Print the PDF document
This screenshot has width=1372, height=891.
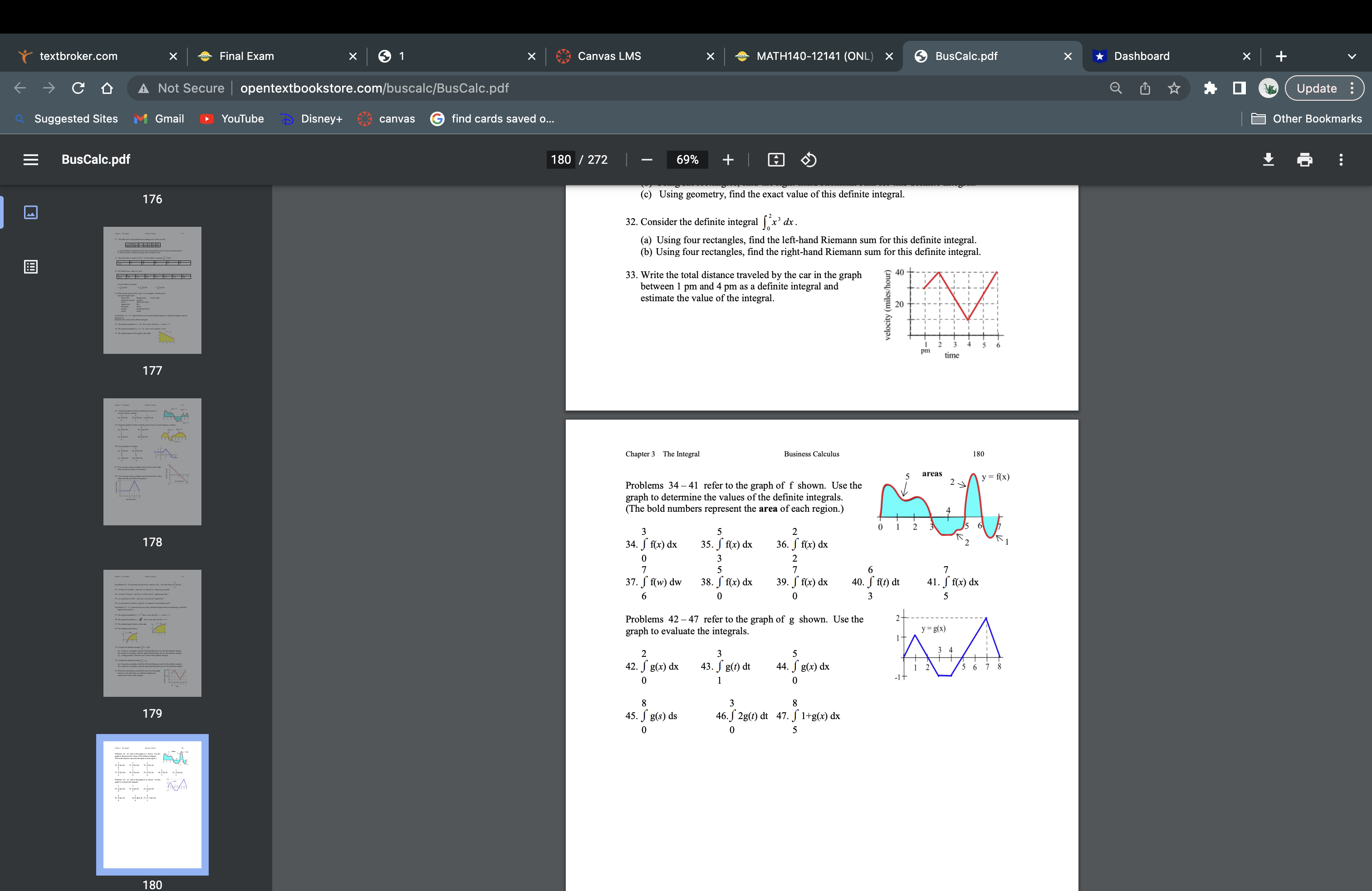(x=1305, y=160)
